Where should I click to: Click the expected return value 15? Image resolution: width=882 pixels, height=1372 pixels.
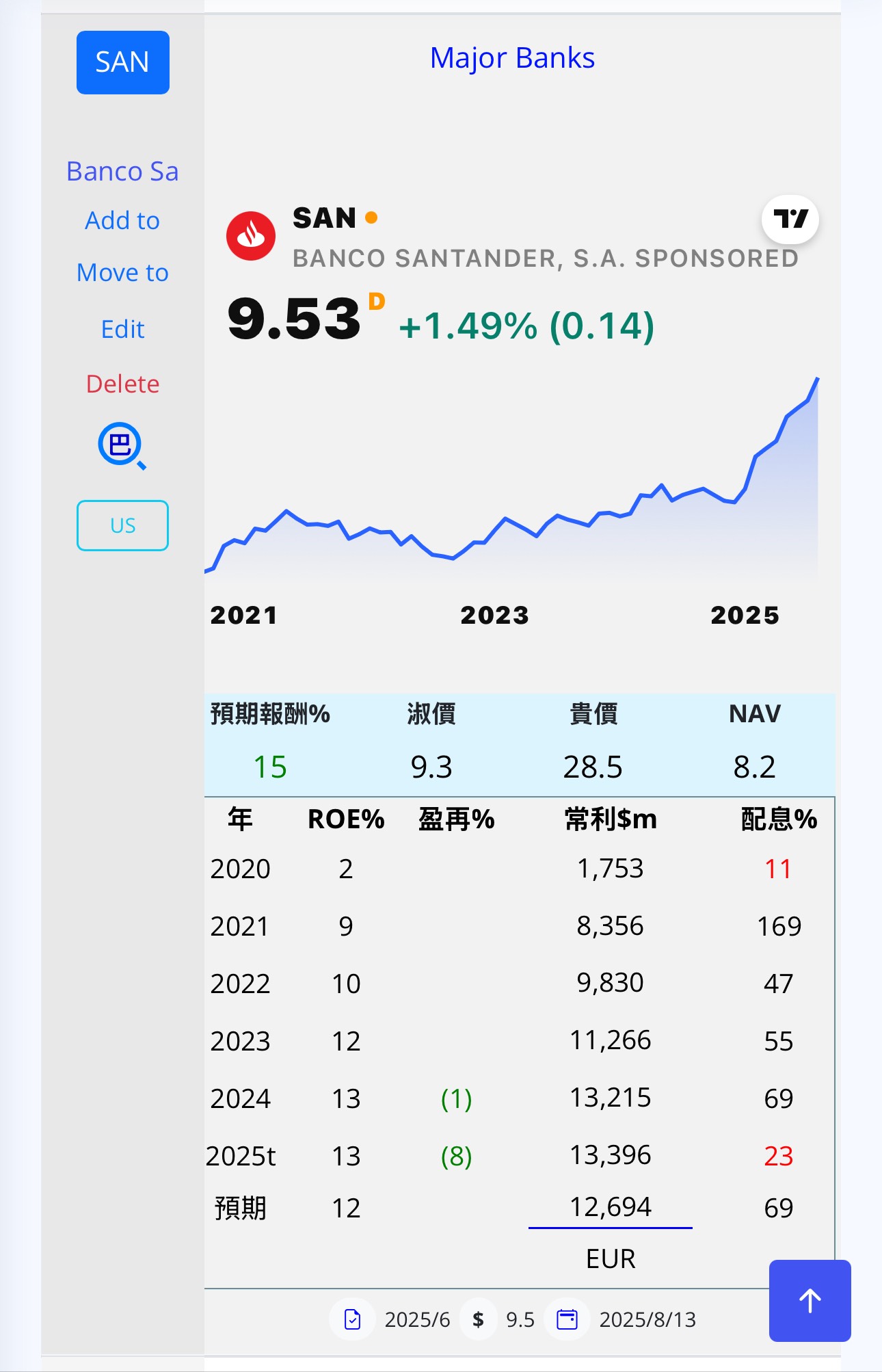click(270, 767)
